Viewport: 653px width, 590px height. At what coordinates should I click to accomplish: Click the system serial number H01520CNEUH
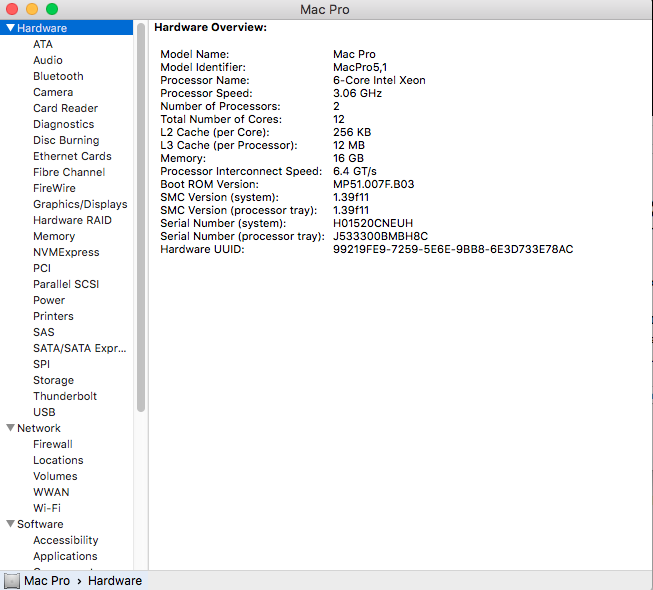point(373,223)
